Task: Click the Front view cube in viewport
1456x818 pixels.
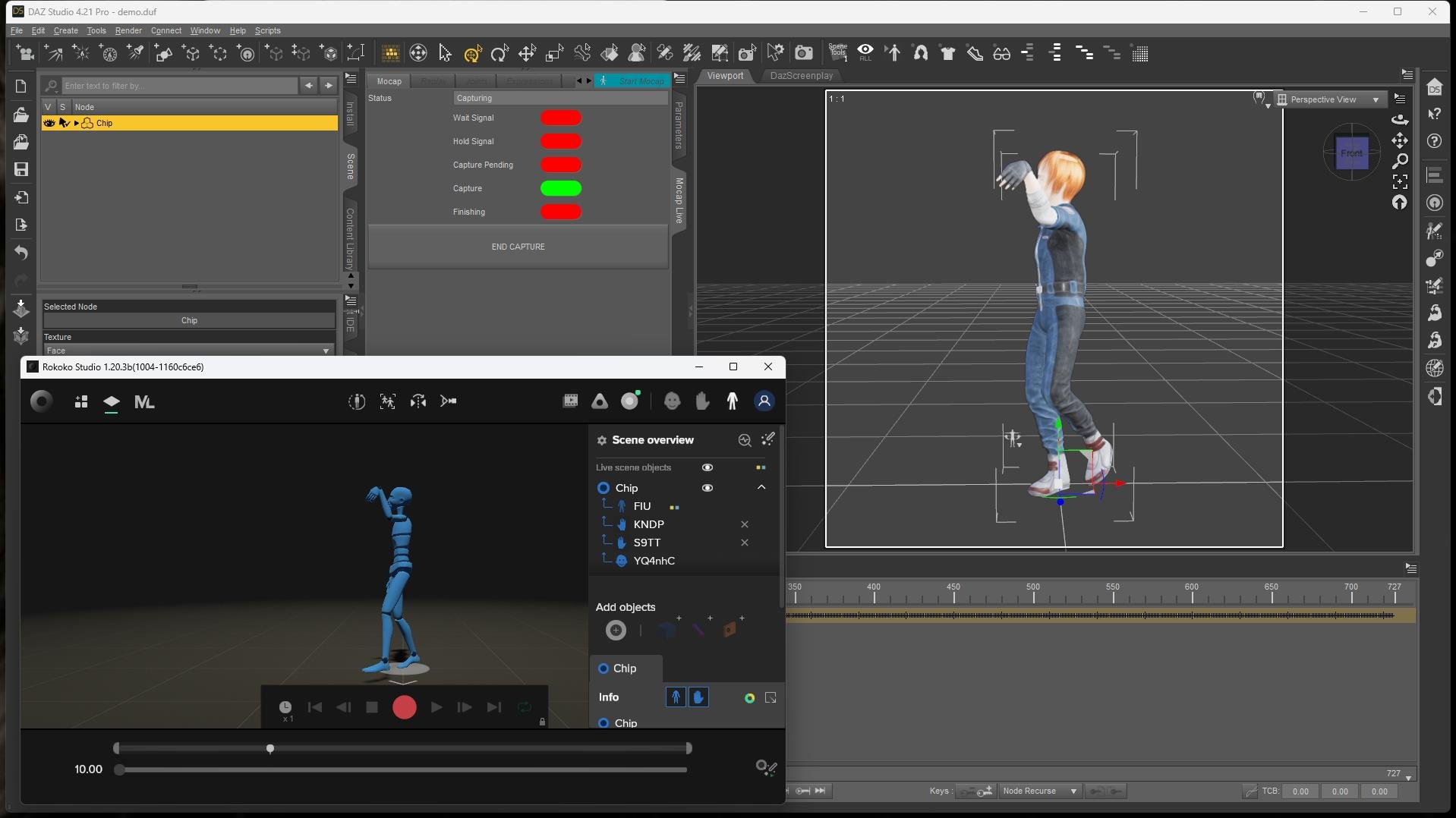Action: click(1351, 153)
